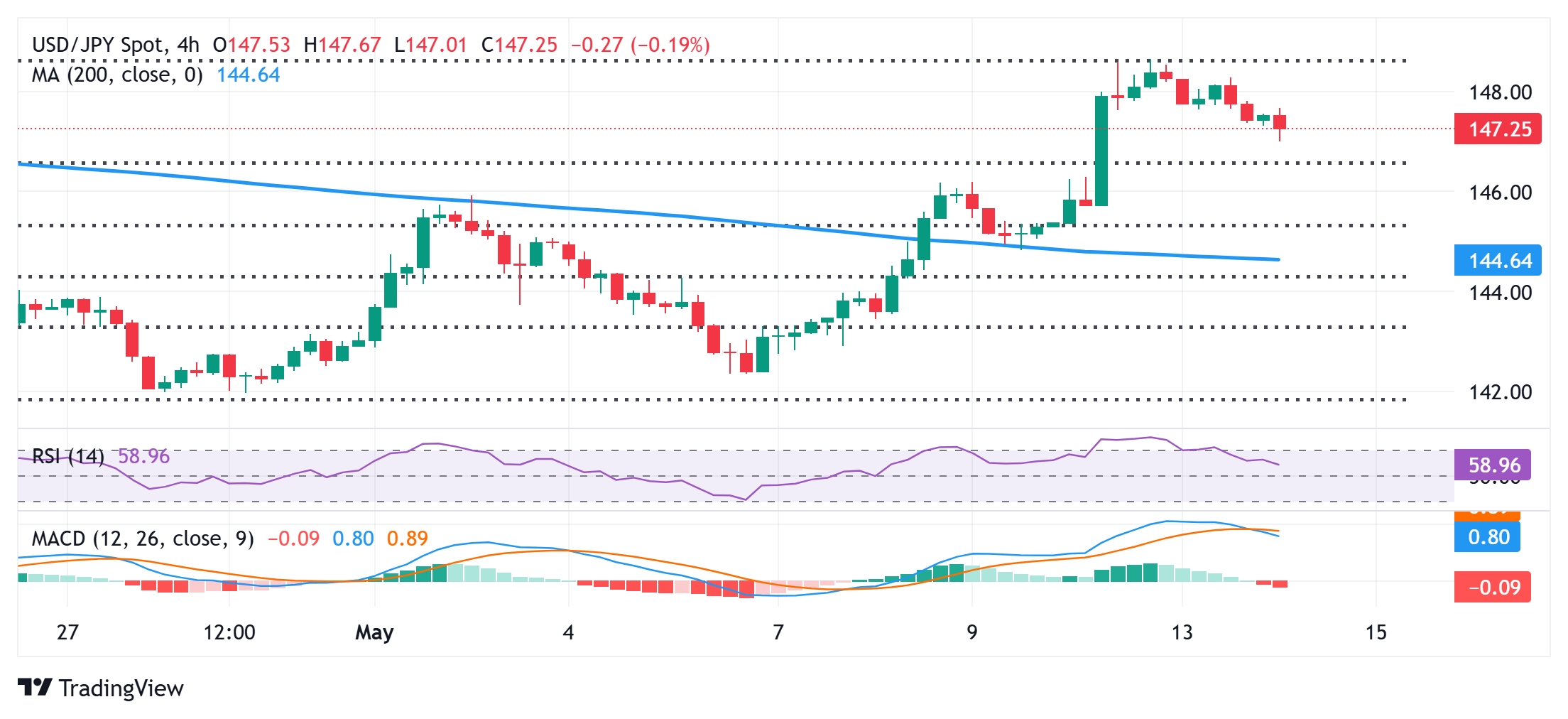Click the red -0.09 histogram value tag
The width and height of the screenshot is (1568, 719).
point(1492,588)
